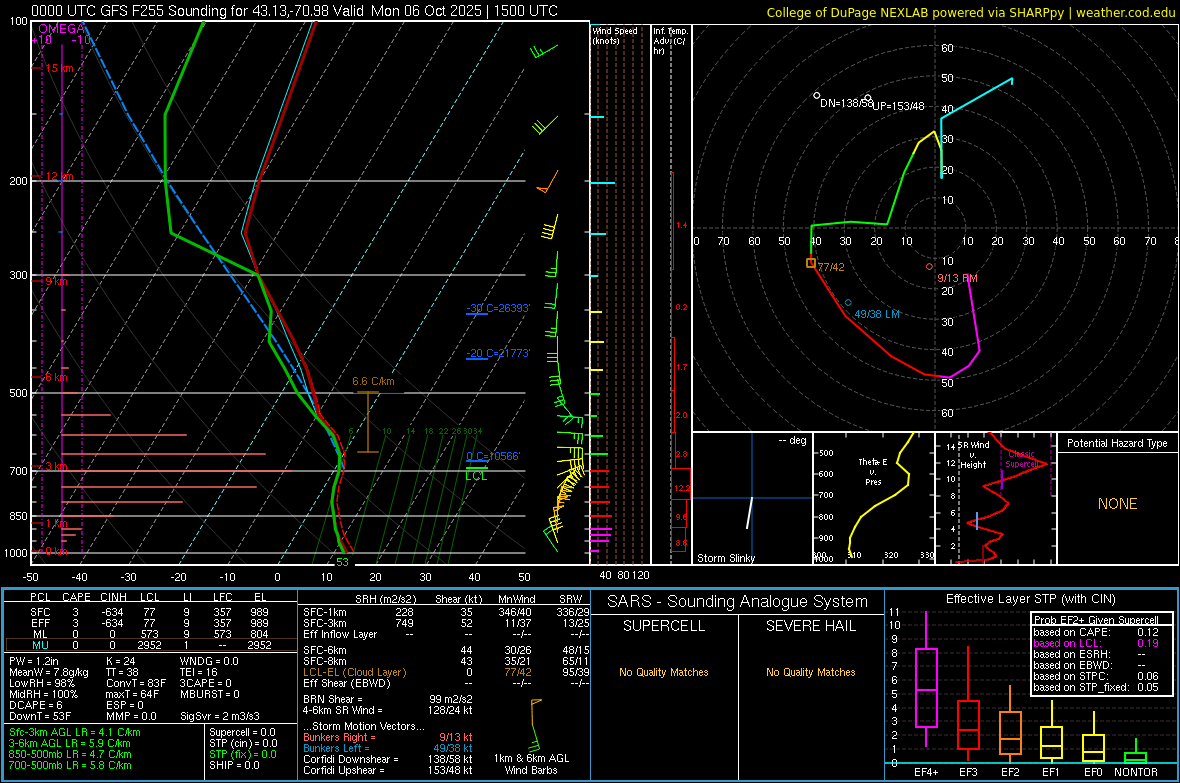
Task: Click 'No Quality Matches' under SUPERCELL
Action: pyautogui.click(x=664, y=672)
